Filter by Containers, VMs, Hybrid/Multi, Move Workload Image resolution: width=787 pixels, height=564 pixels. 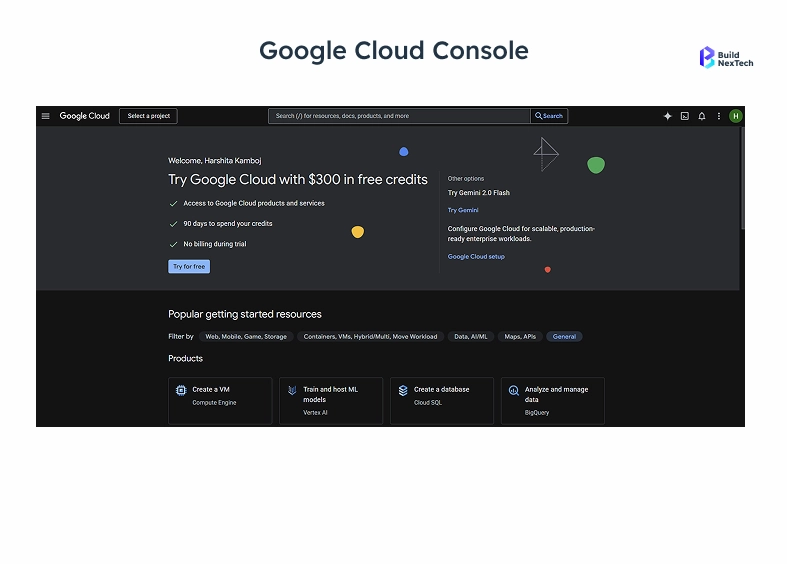pos(370,337)
